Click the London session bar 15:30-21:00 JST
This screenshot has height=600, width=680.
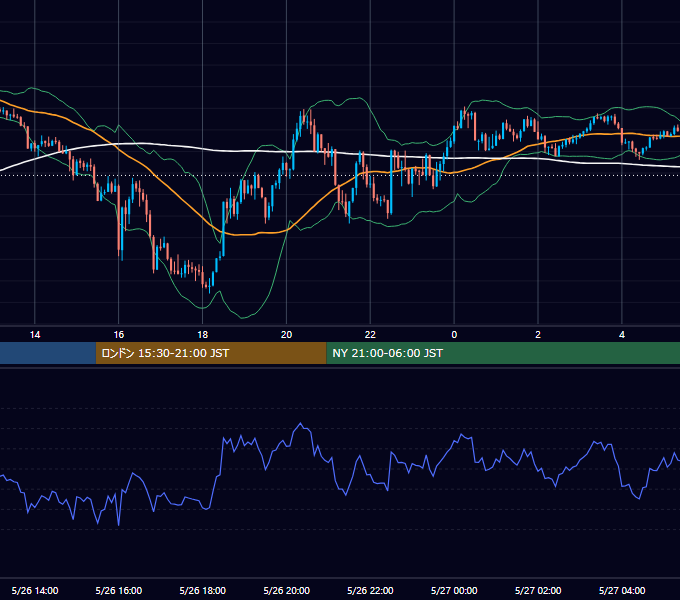pyautogui.click(x=211, y=353)
